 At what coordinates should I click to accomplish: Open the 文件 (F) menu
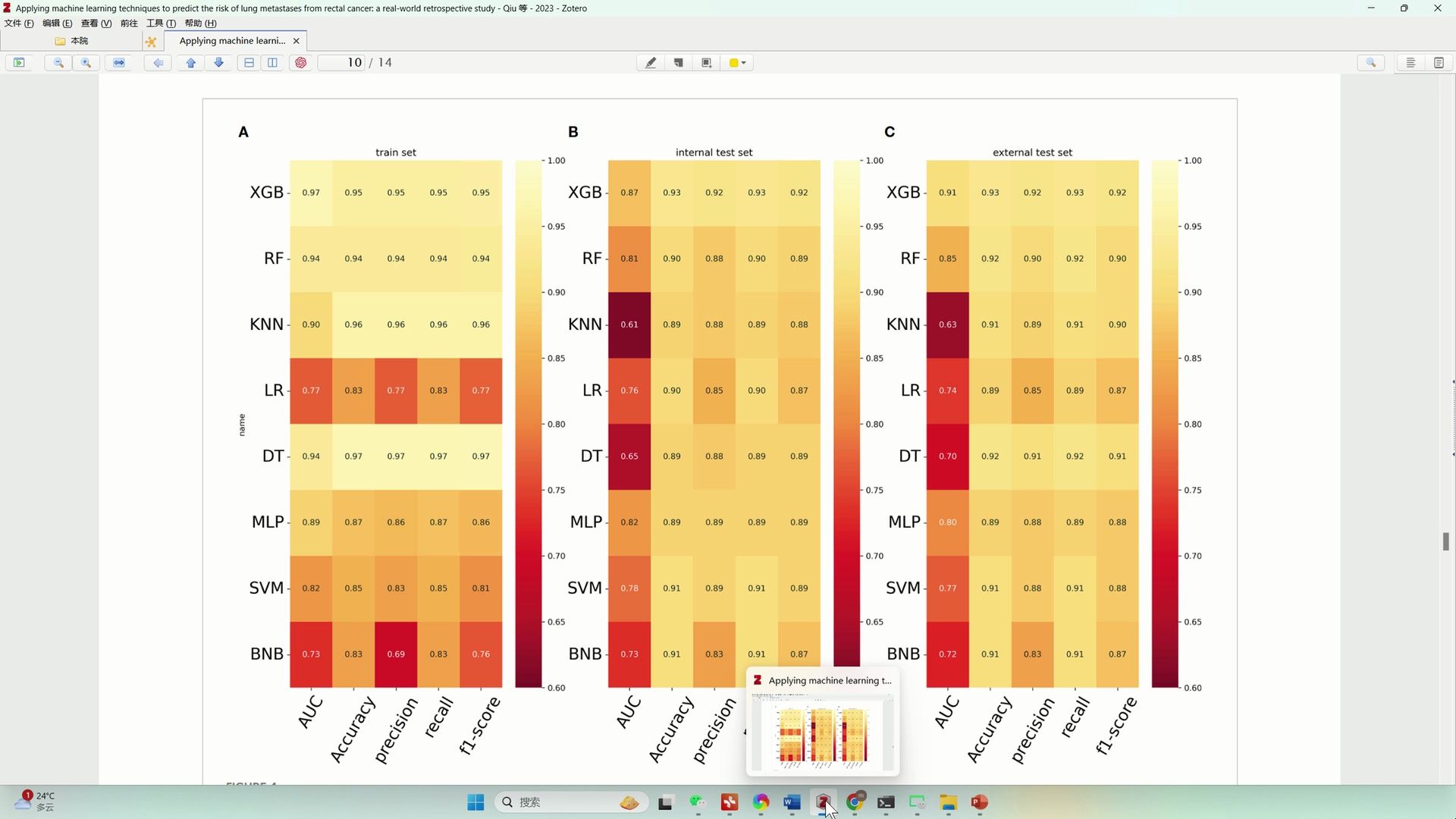pyautogui.click(x=19, y=24)
